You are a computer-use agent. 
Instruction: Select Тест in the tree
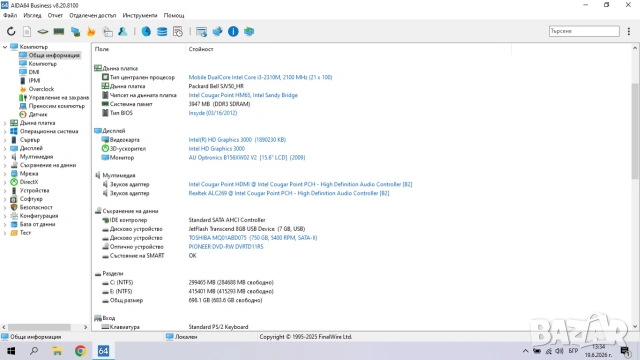[25, 233]
